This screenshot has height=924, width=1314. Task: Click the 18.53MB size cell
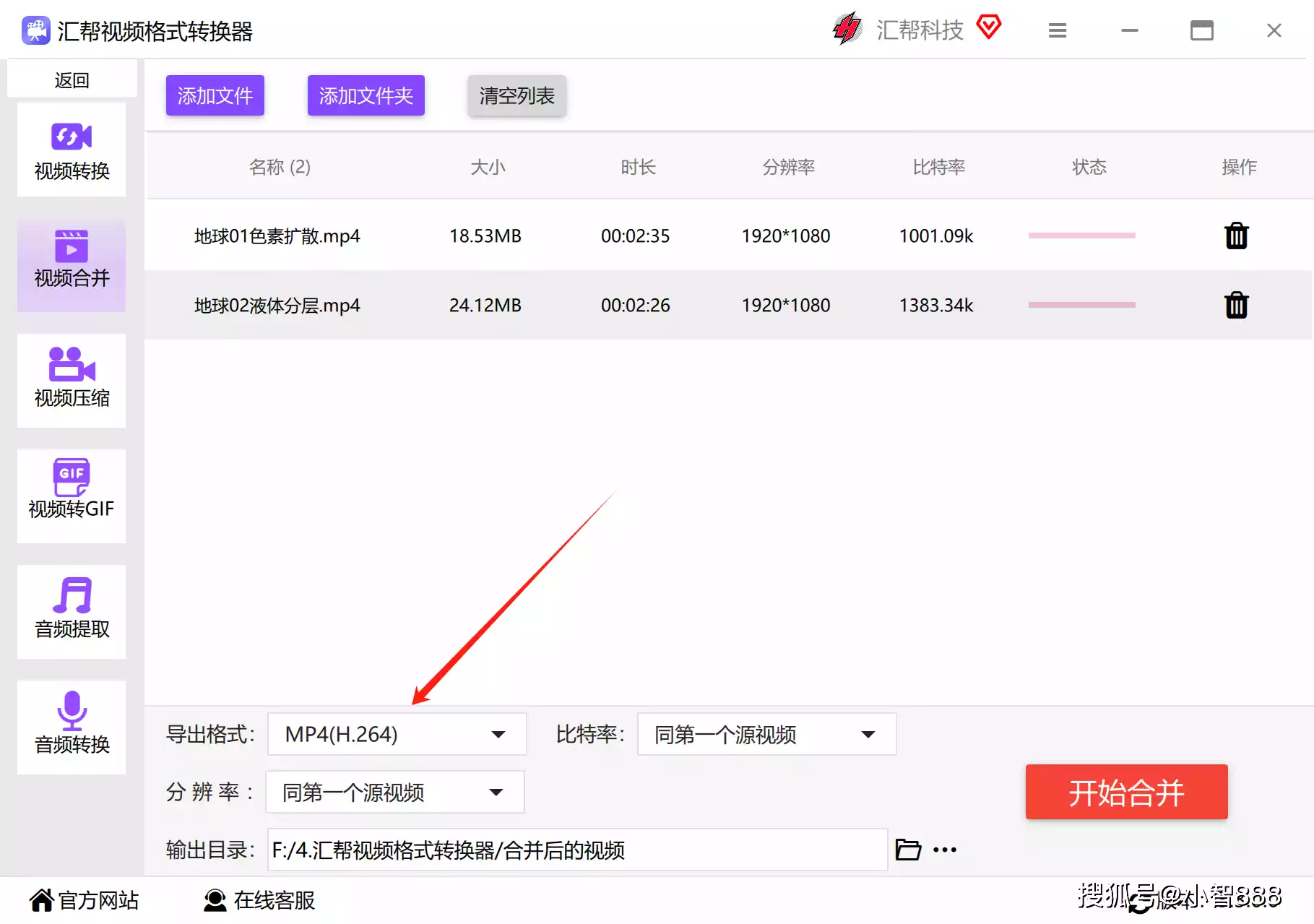tap(485, 236)
